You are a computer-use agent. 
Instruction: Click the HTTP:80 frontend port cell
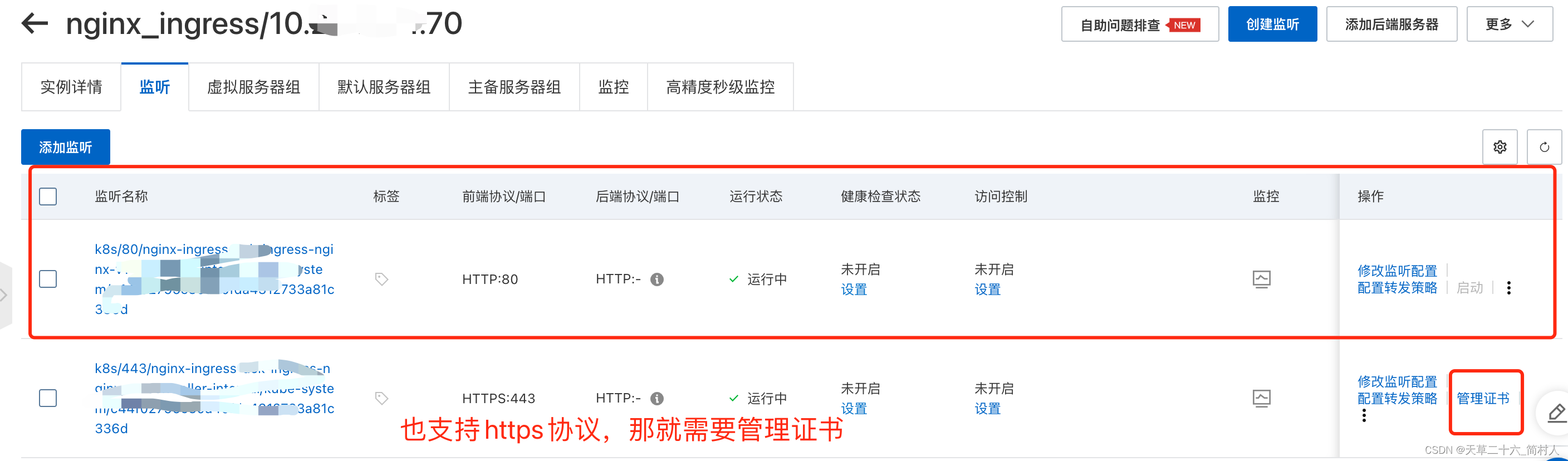[x=490, y=279]
